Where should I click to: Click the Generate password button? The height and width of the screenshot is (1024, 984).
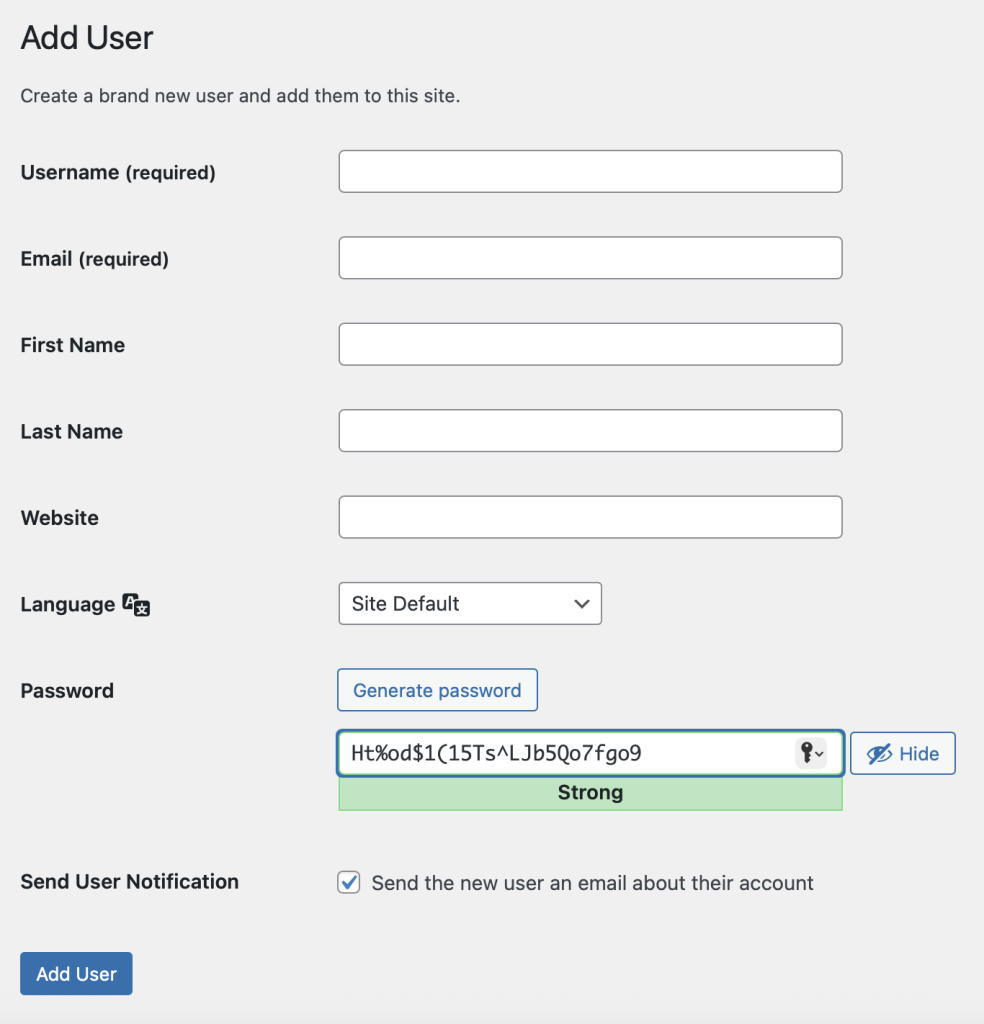point(437,690)
